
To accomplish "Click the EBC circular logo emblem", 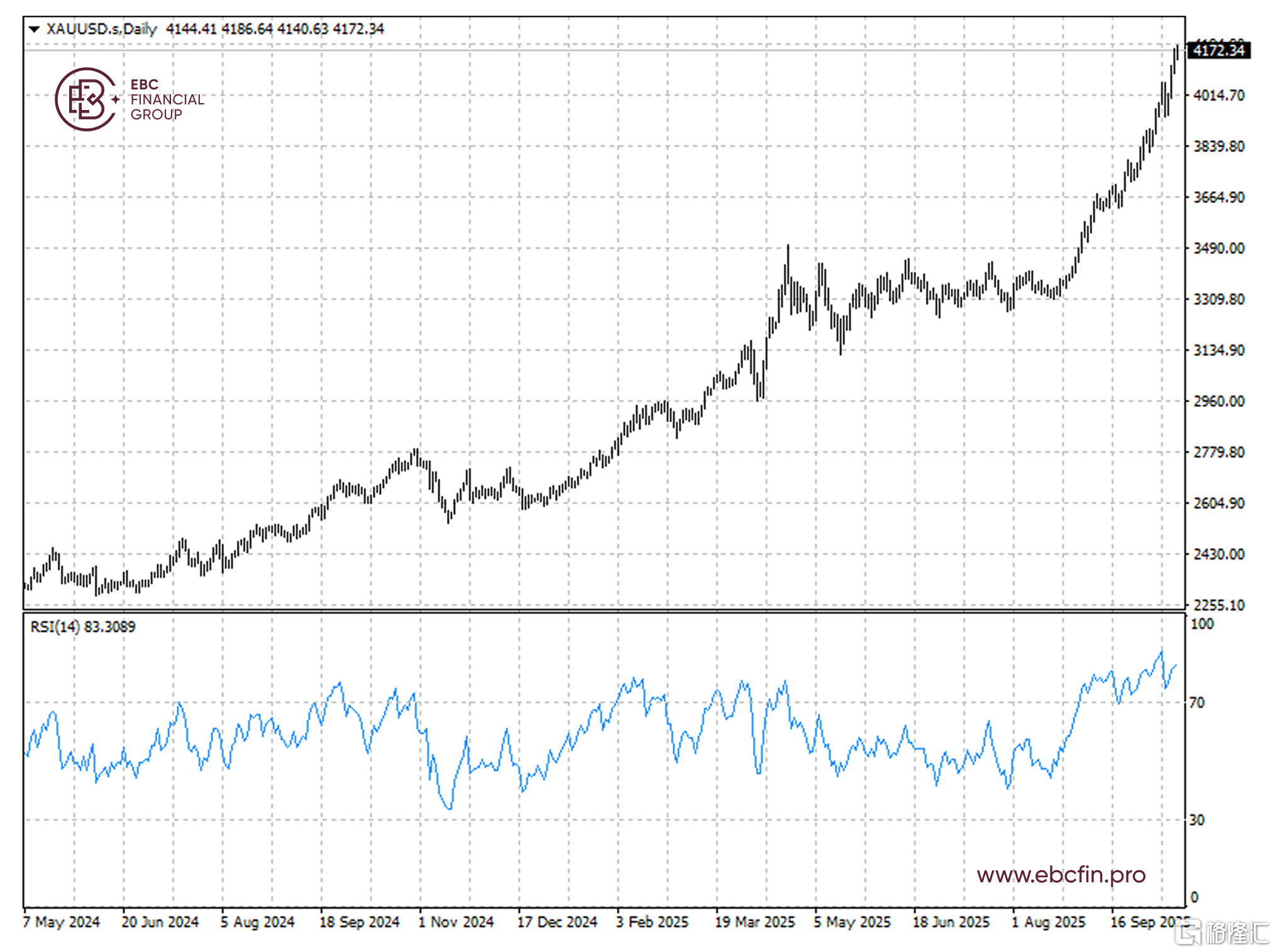I will [86, 99].
